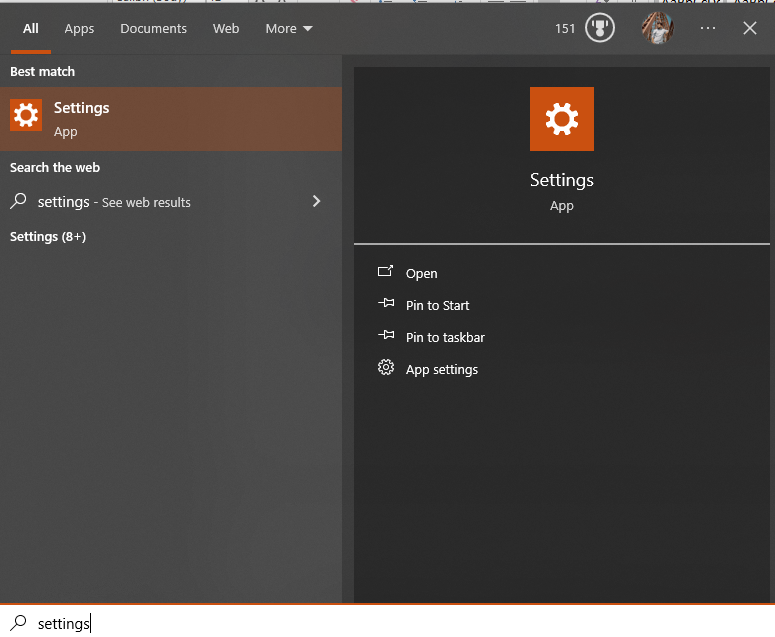Click the pin icon beside Pin to Start

coord(386,303)
